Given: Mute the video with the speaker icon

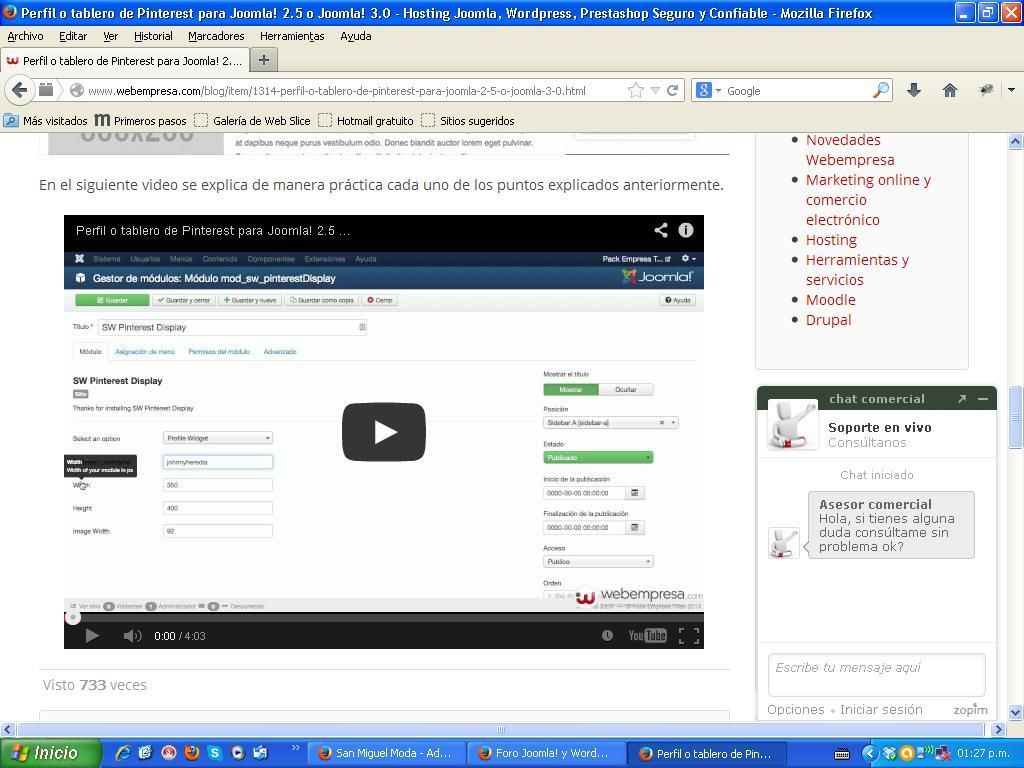Looking at the screenshot, I should coord(132,635).
